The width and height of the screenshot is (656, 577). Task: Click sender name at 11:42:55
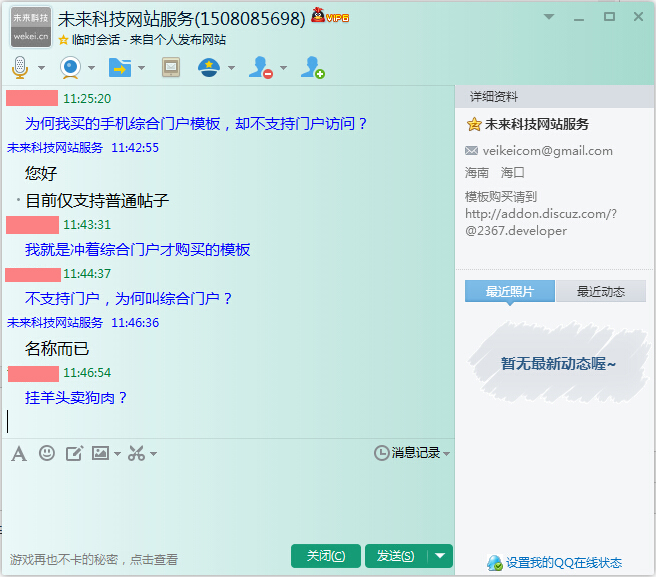55,147
